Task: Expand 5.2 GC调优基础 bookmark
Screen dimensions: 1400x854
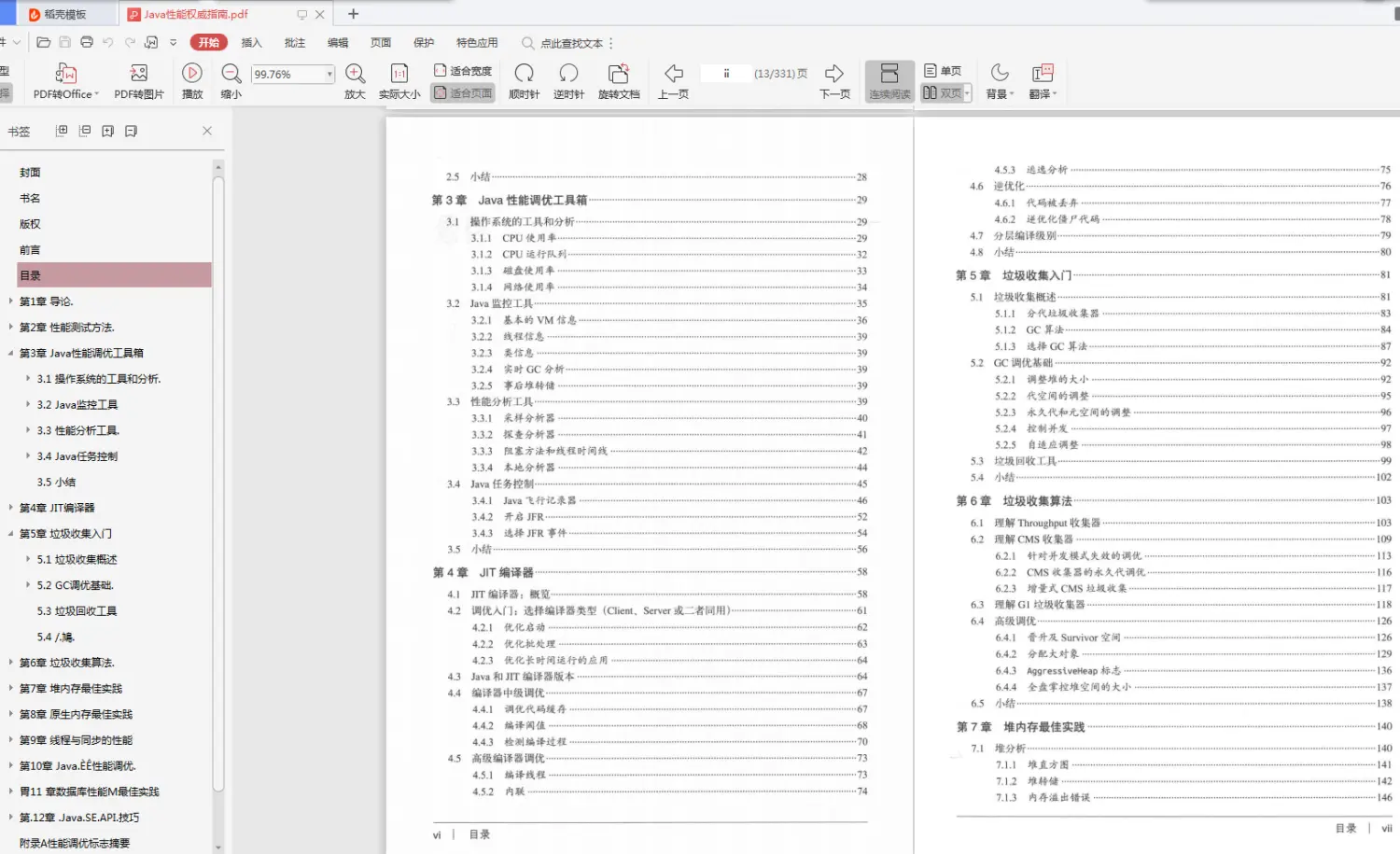Action: click(x=28, y=585)
